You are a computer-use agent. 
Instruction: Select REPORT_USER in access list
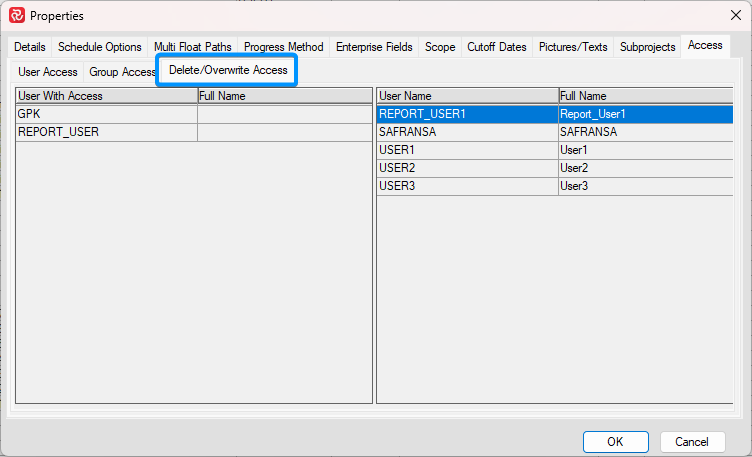(x=106, y=132)
